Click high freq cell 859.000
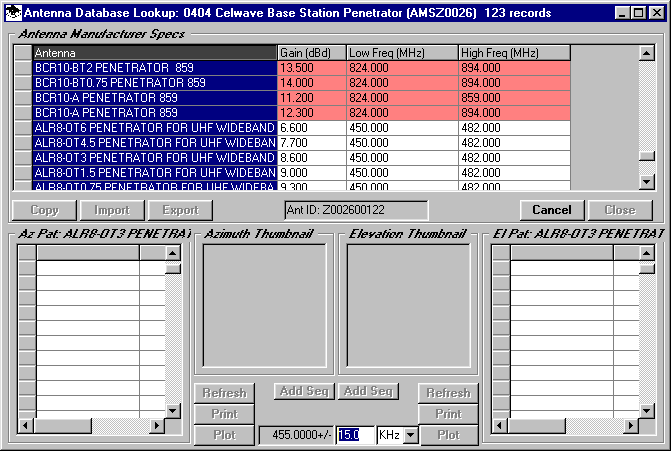This screenshot has width=671, height=451. coord(514,98)
